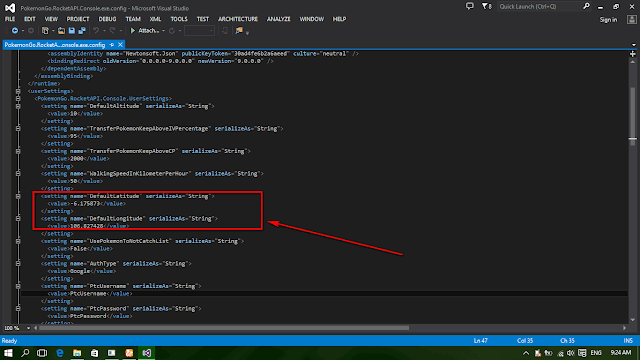Click the account picture icon beside Sign in
The width and height of the screenshot is (640, 360).
pyautogui.click(x=631, y=20)
